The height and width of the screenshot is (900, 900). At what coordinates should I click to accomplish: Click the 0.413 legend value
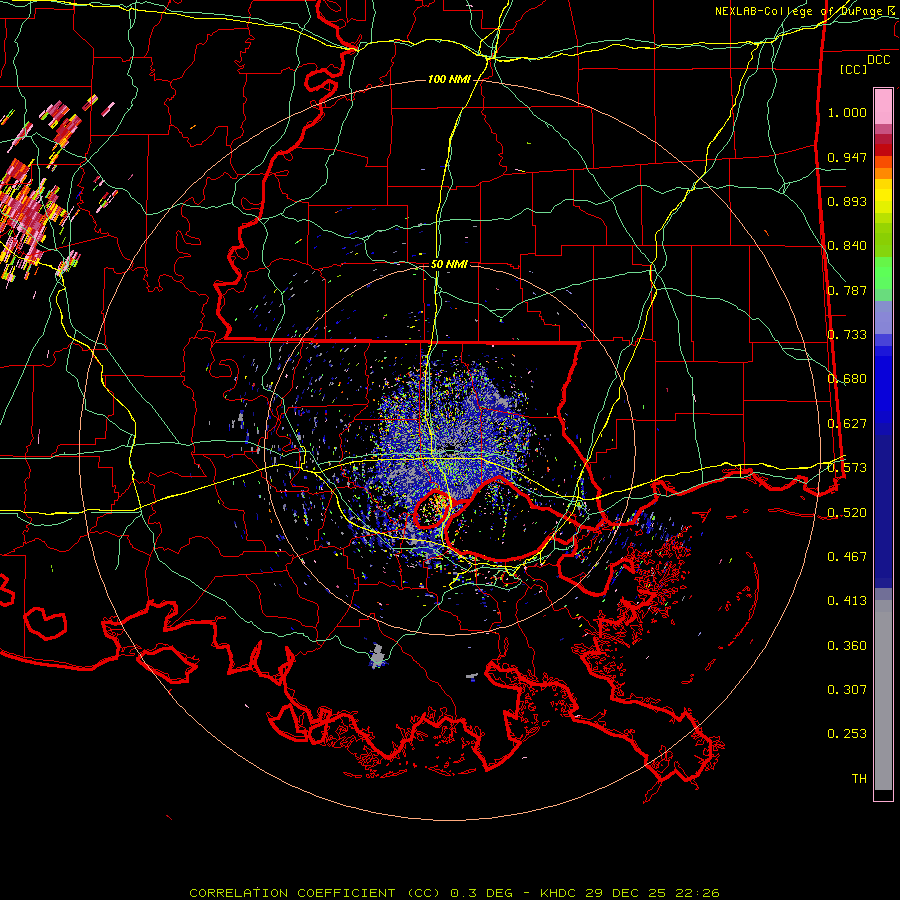tap(847, 601)
